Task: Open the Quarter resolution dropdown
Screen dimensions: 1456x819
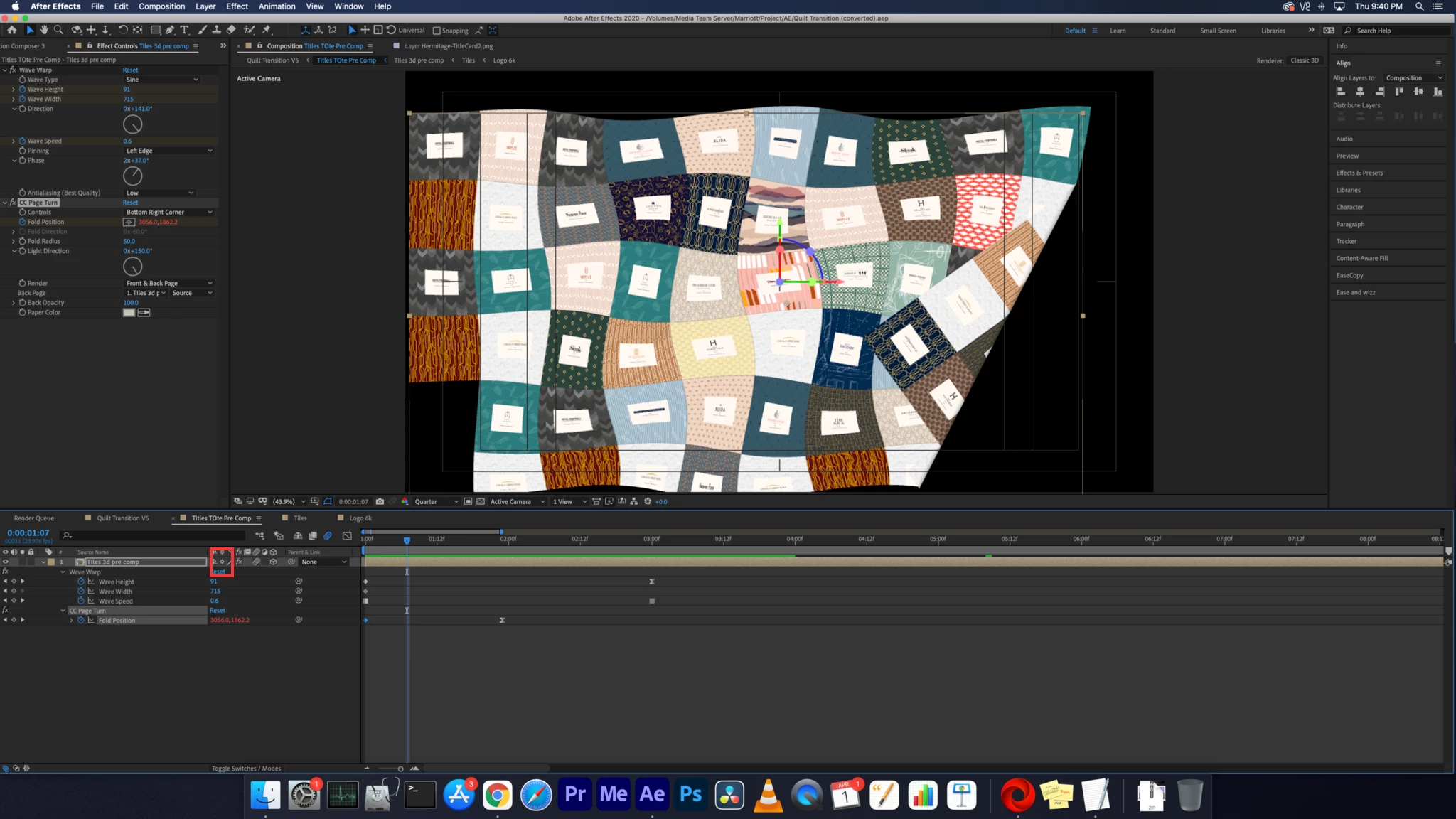Action: [436, 501]
